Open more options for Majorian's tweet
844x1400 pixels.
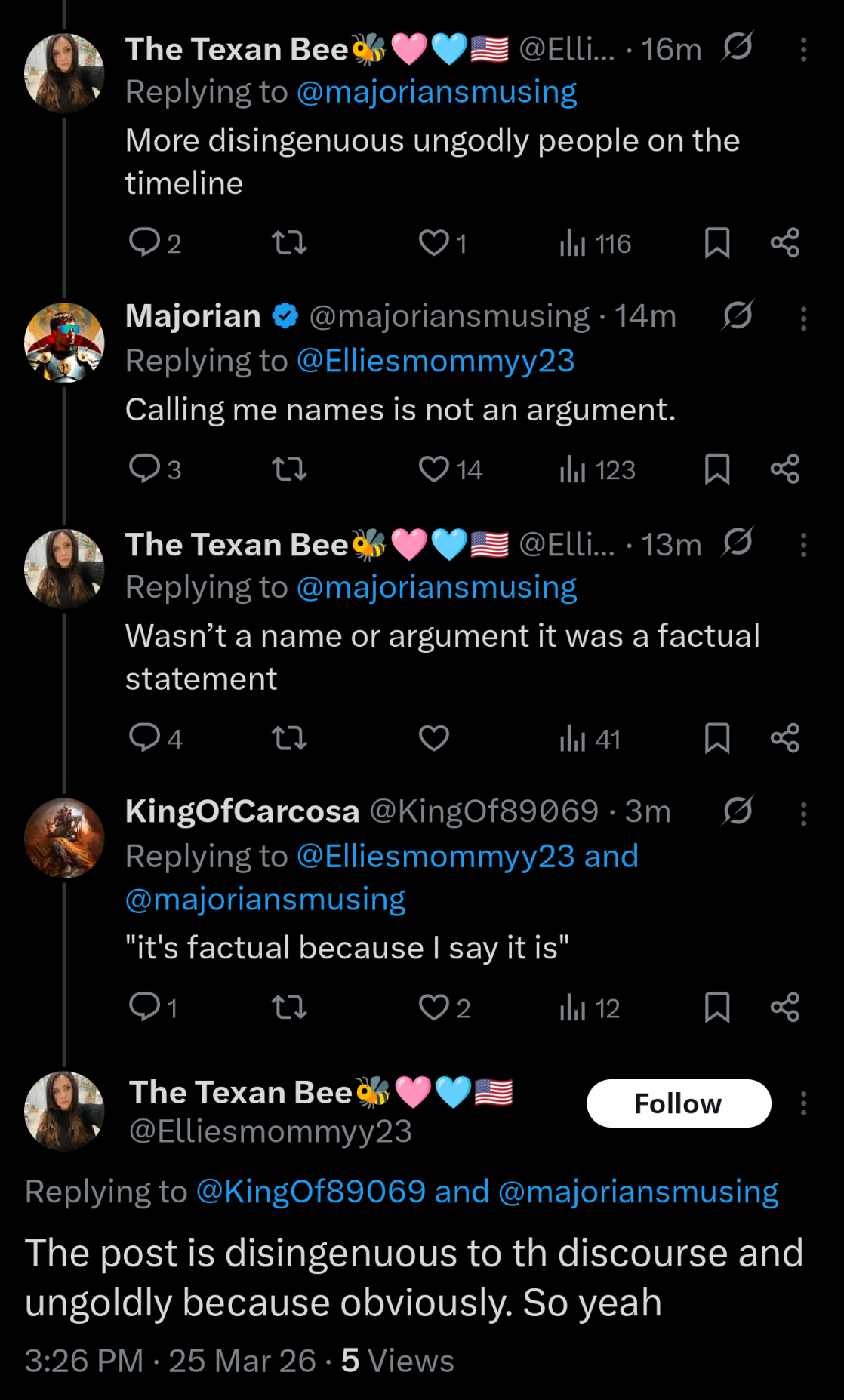[x=803, y=318]
